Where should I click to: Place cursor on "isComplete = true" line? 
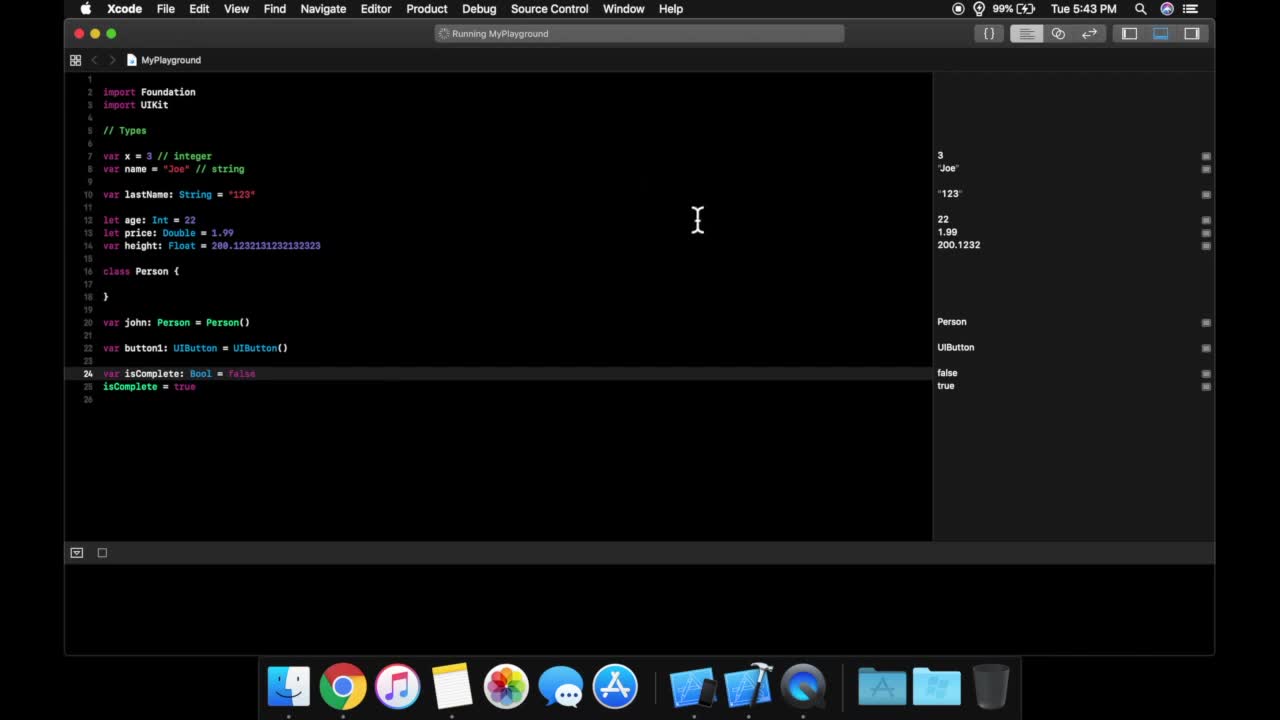point(149,387)
